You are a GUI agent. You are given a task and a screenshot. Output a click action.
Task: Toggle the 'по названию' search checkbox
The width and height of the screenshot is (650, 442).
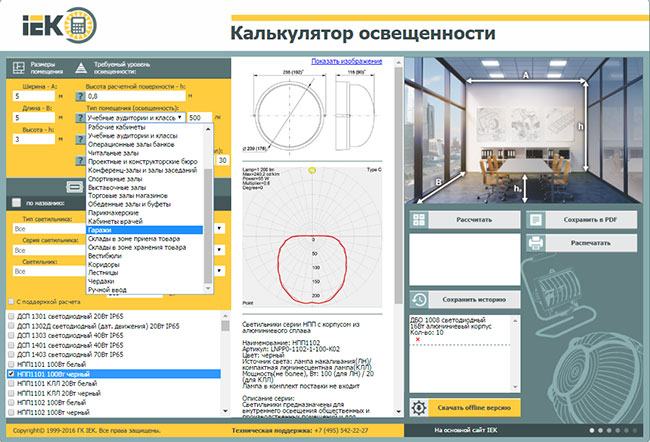coord(16,203)
